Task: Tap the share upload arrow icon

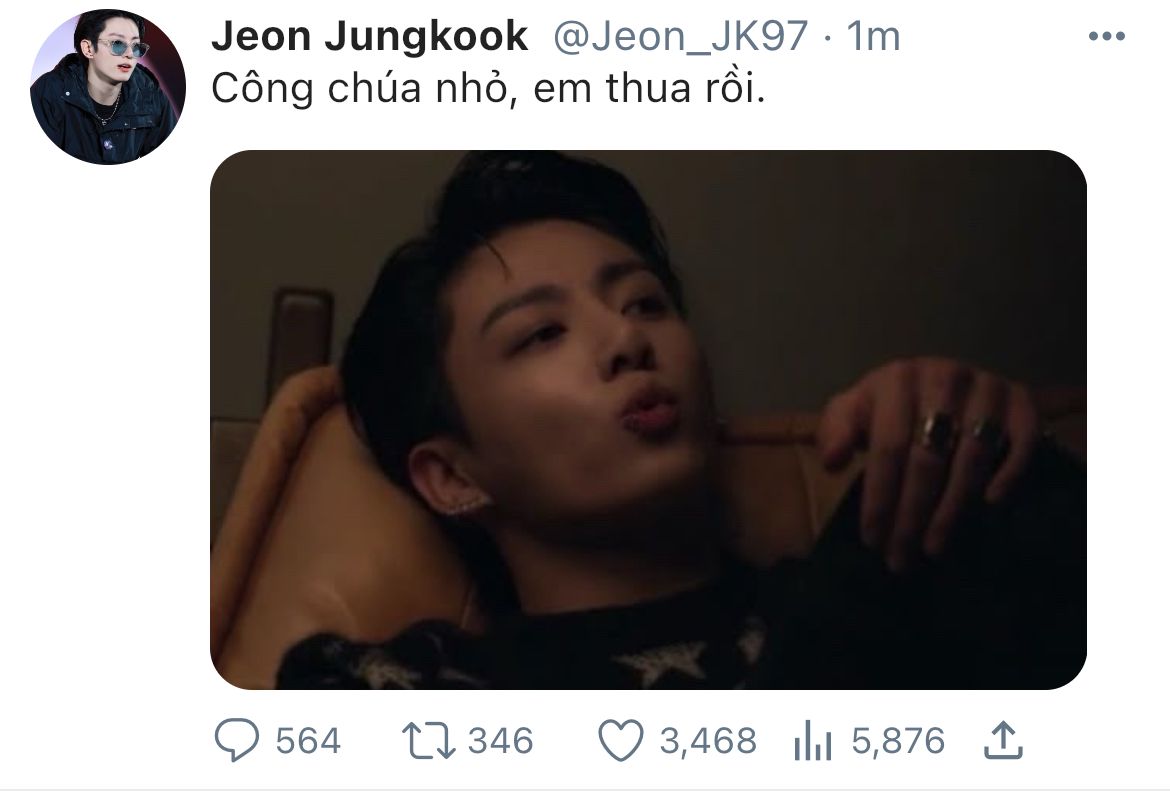Action: (x=1003, y=740)
